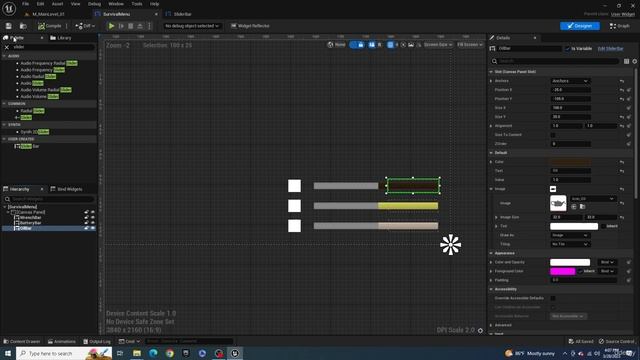Image resolution: width=640 pixels, height=360 pixels.
Task: Switch to Graph mode
Action: click(x=619, y=26)
